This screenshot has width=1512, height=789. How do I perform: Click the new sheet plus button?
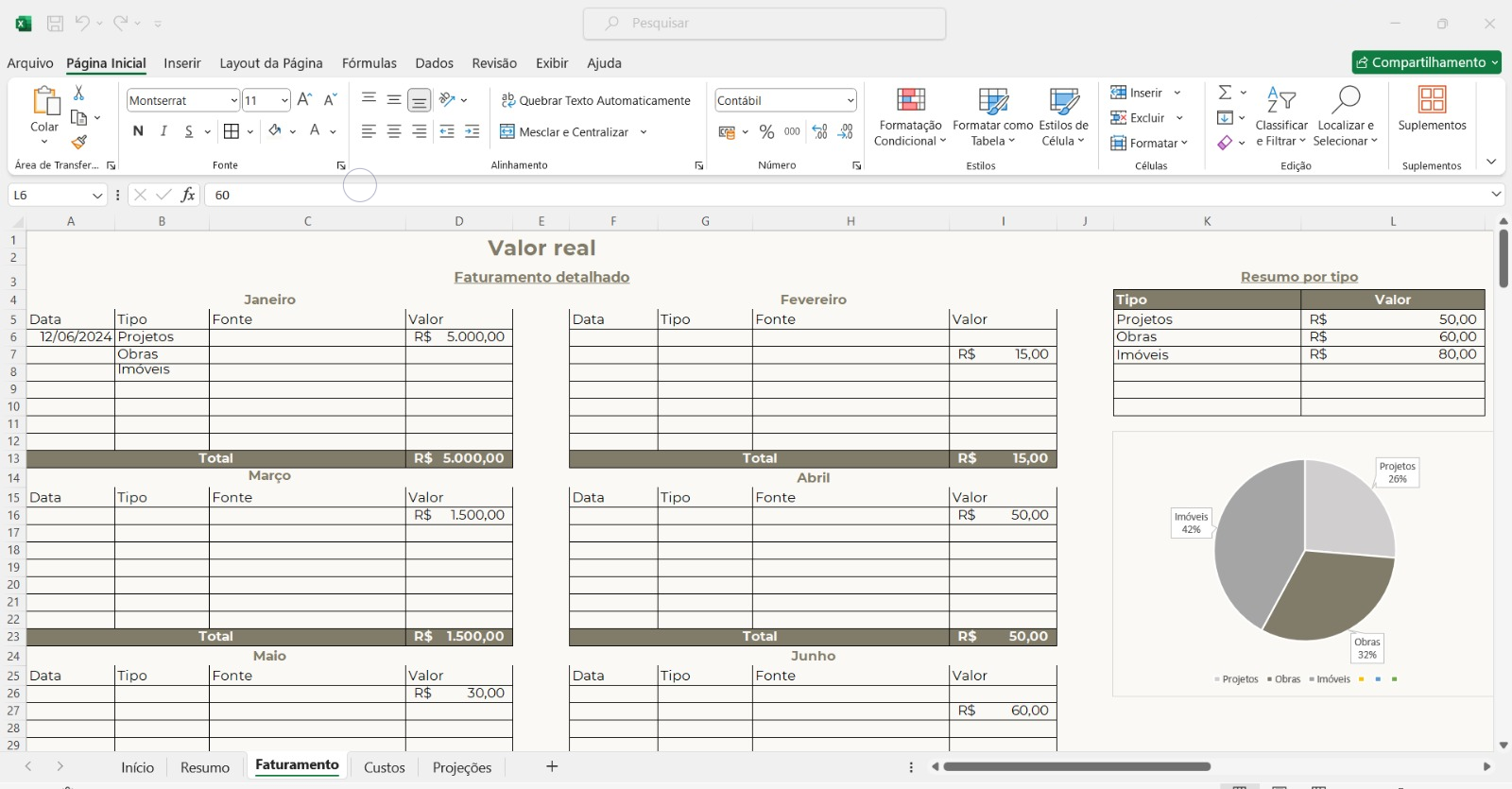[552, 766]
